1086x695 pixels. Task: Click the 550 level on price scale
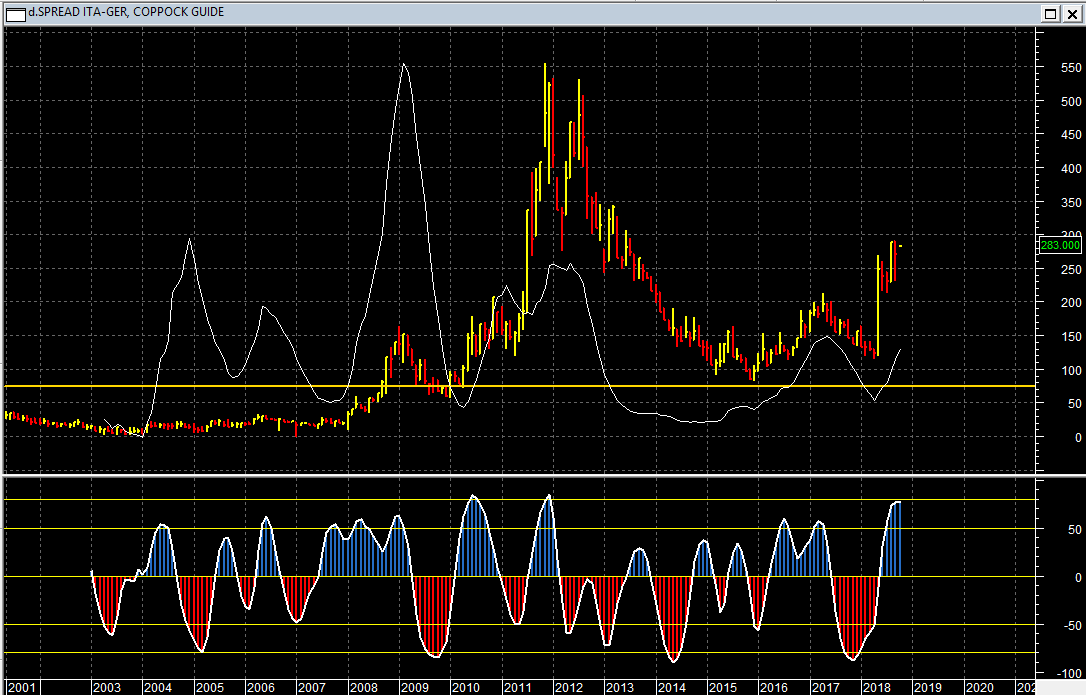[x=1071, y=68]
